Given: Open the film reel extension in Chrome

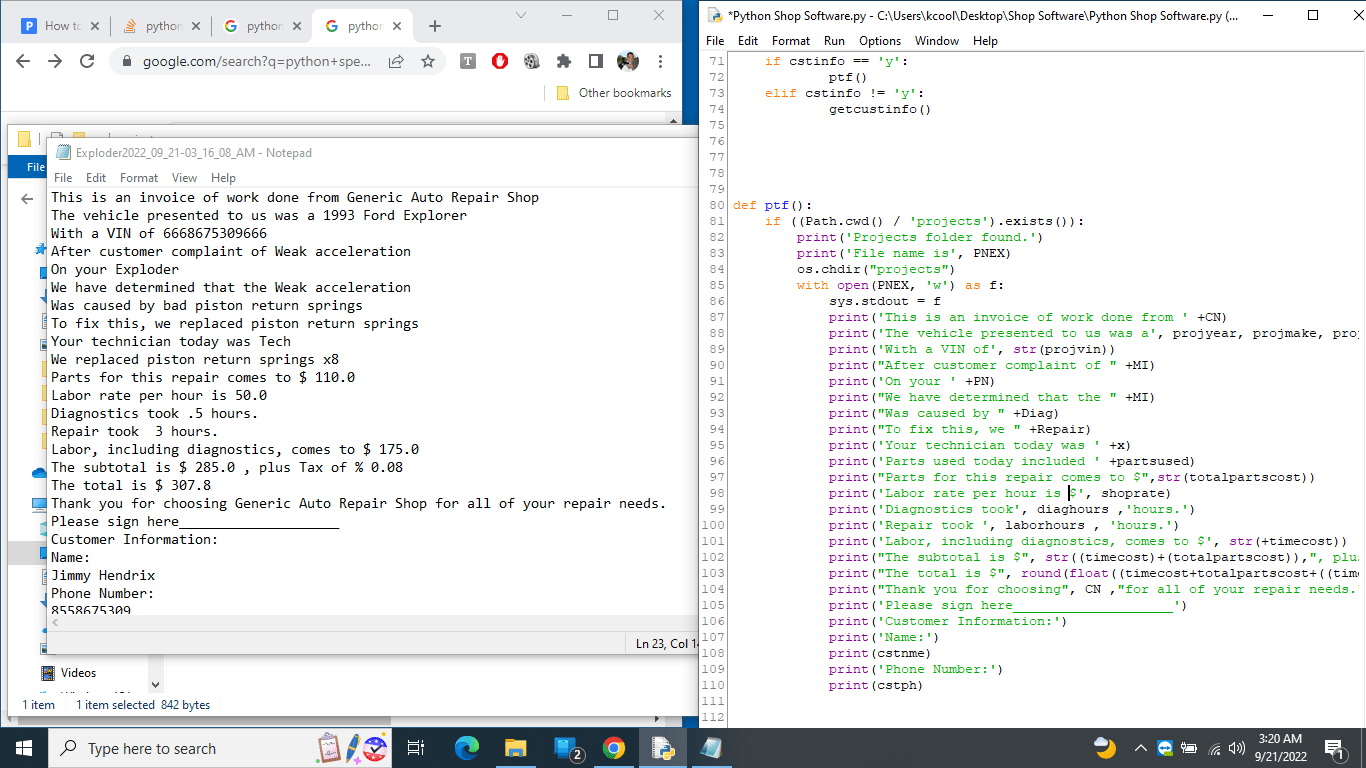Looking at the screenshot, I should point(532,61).
